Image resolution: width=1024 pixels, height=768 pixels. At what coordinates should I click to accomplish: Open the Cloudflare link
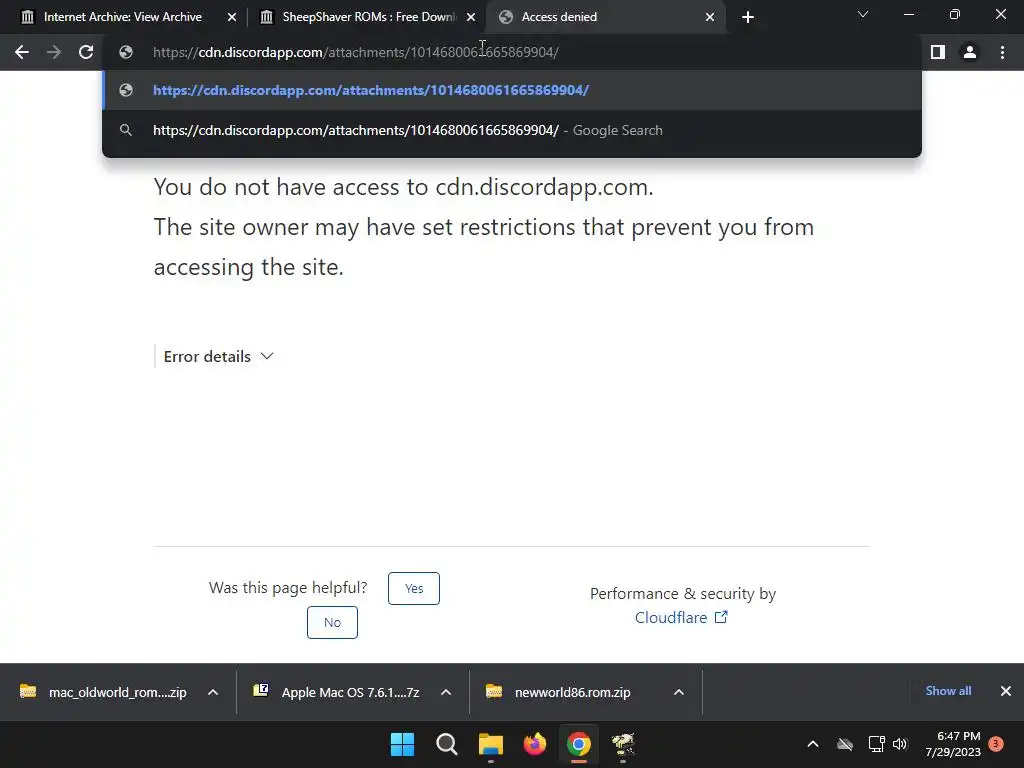point(681,617)
